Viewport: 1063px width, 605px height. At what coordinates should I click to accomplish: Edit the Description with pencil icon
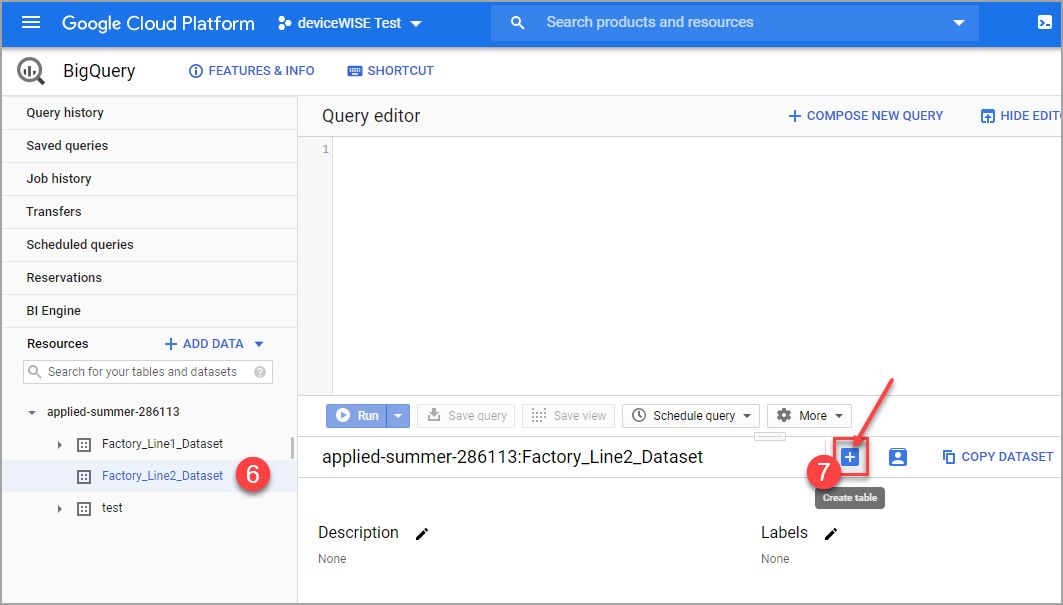(x=422, y=534)
